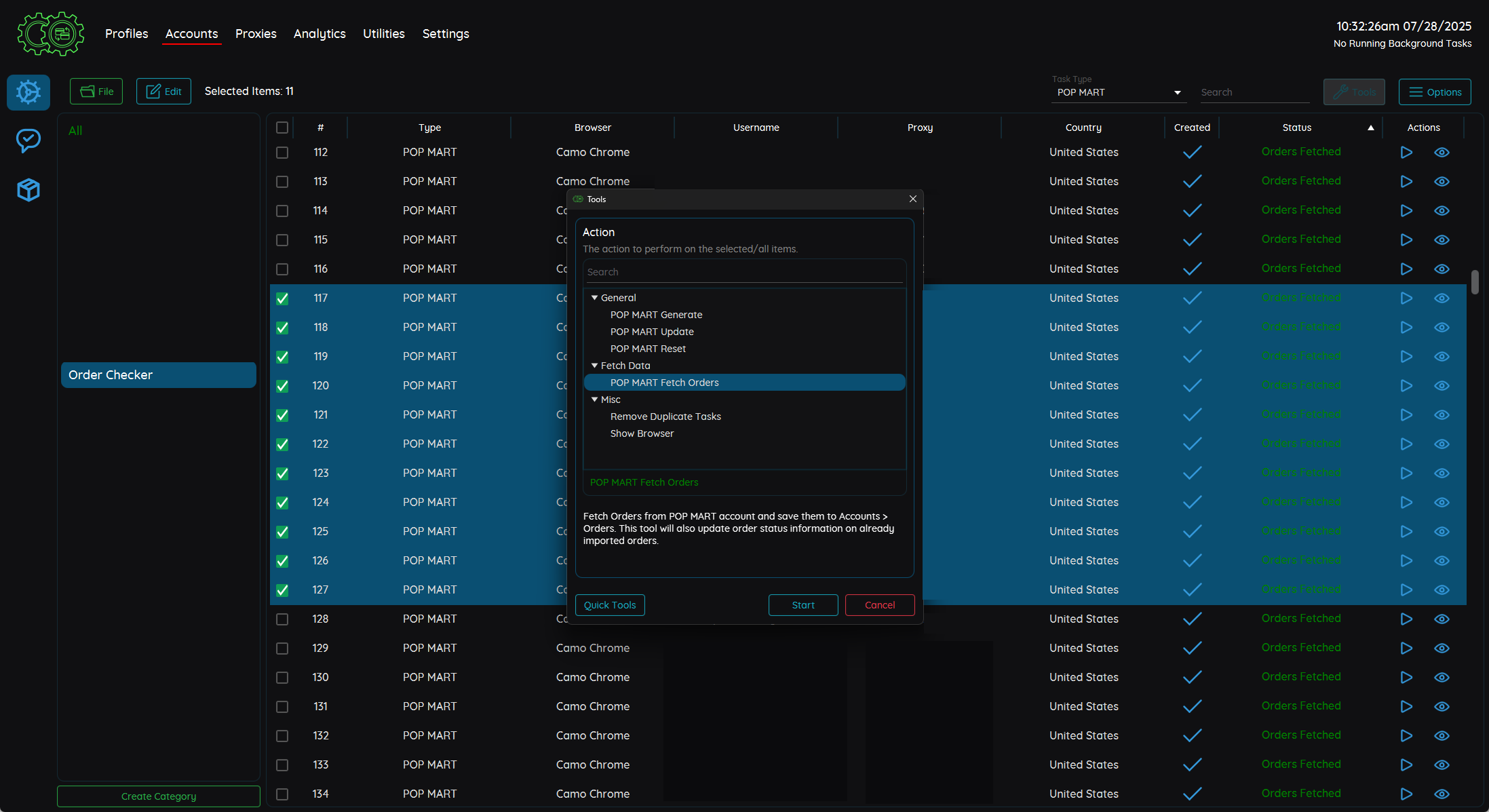Screen dimensions: 1489x812
Task: Click the package icon in the left sidebar
Action: [28, 190]
